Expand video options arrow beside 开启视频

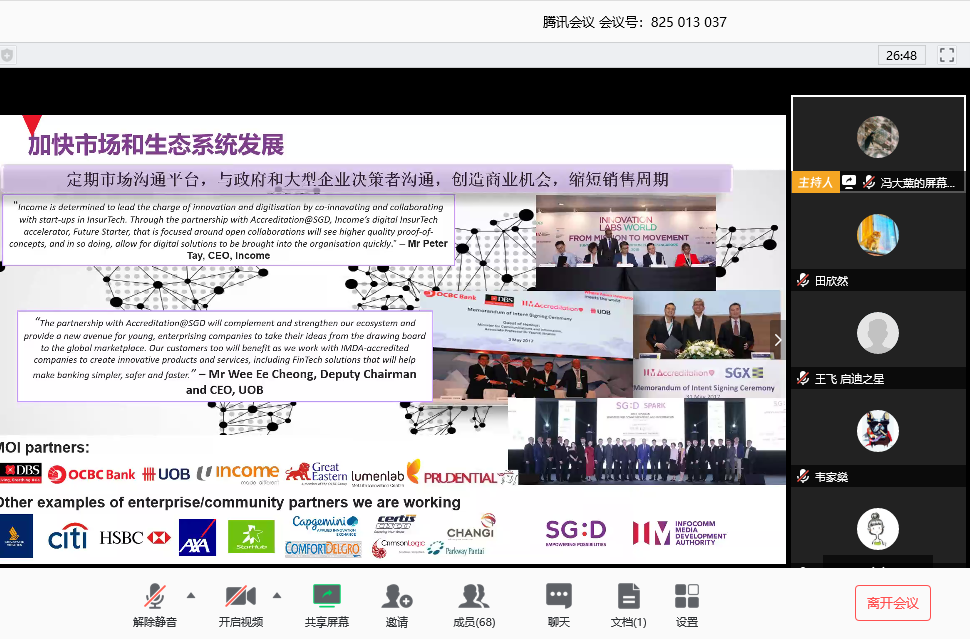pos(277,596)
